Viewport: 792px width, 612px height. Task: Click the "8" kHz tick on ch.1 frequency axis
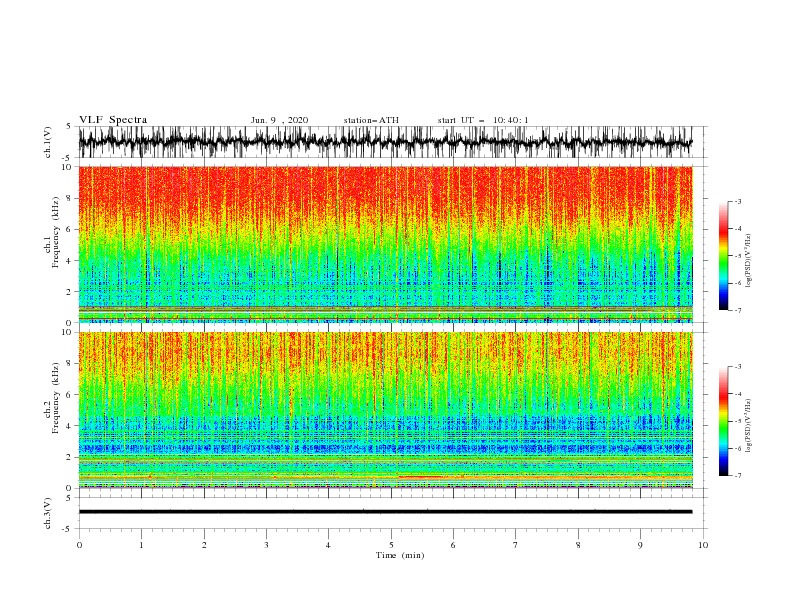click(69, 198)
